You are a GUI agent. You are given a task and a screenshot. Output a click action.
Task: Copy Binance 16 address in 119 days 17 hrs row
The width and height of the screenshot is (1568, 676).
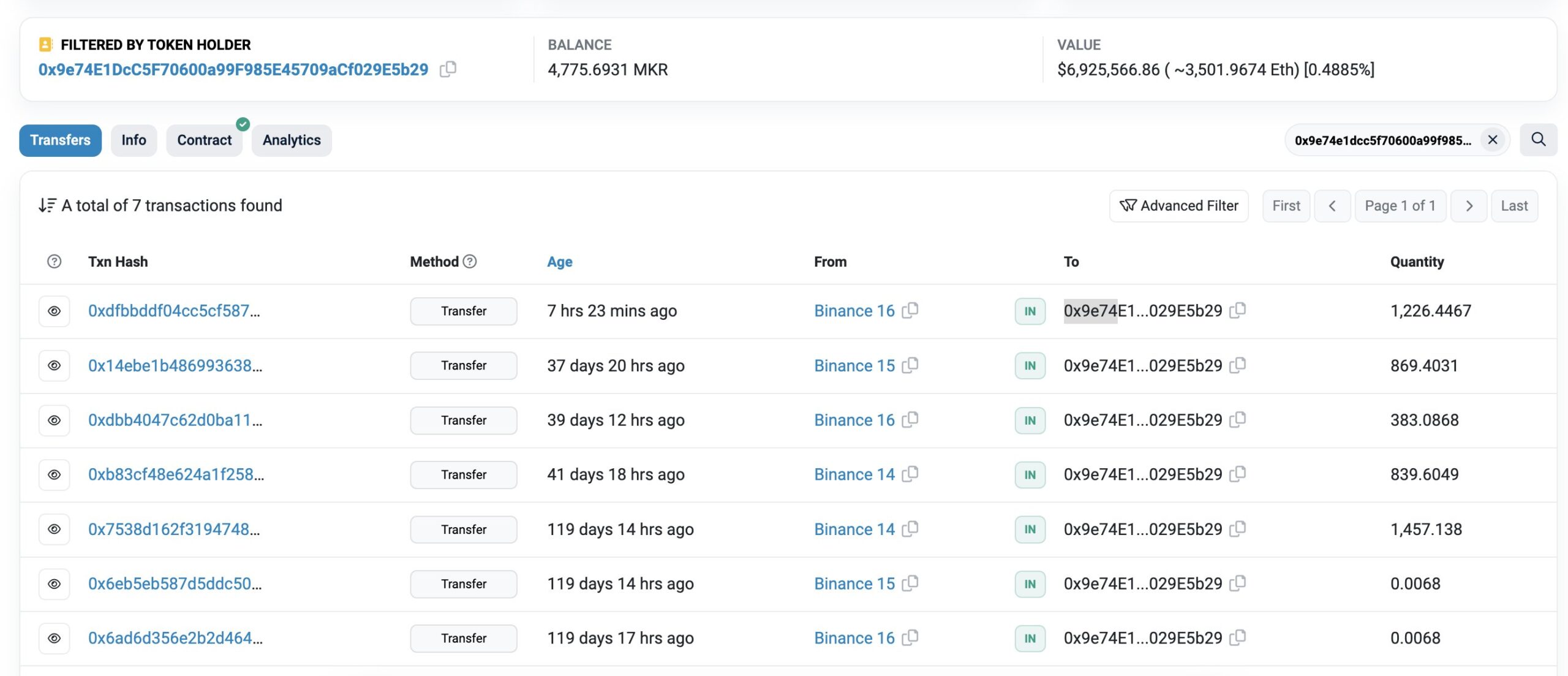910,638
